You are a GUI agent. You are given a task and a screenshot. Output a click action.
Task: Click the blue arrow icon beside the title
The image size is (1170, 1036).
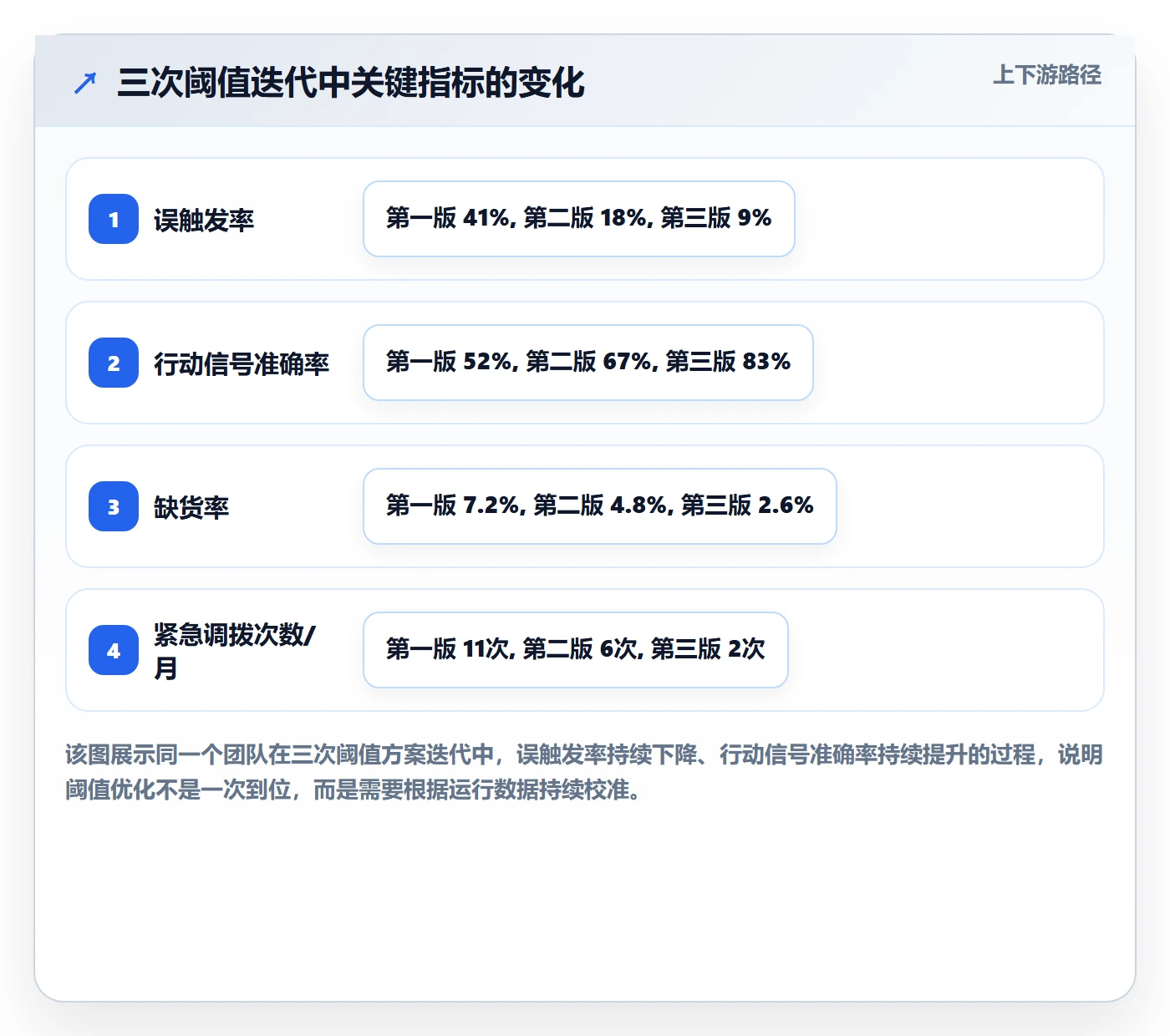(x=85, y=83)
